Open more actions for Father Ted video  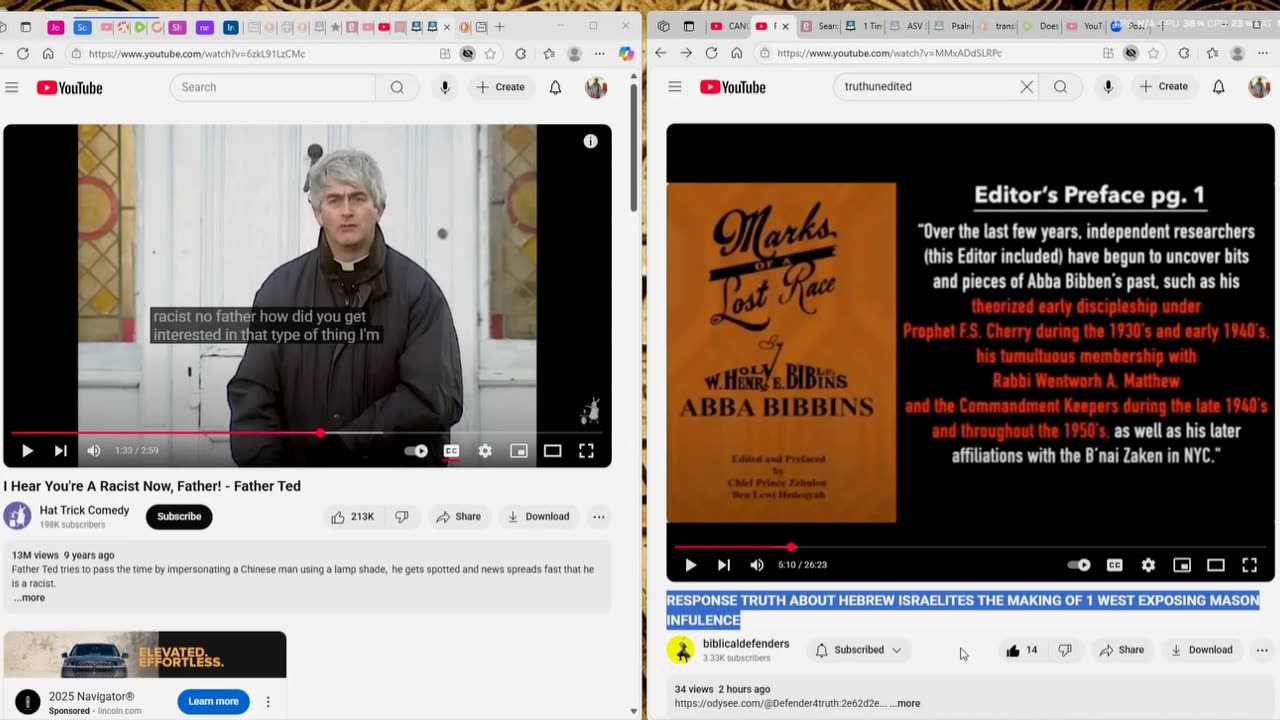(x=599, y=517)
